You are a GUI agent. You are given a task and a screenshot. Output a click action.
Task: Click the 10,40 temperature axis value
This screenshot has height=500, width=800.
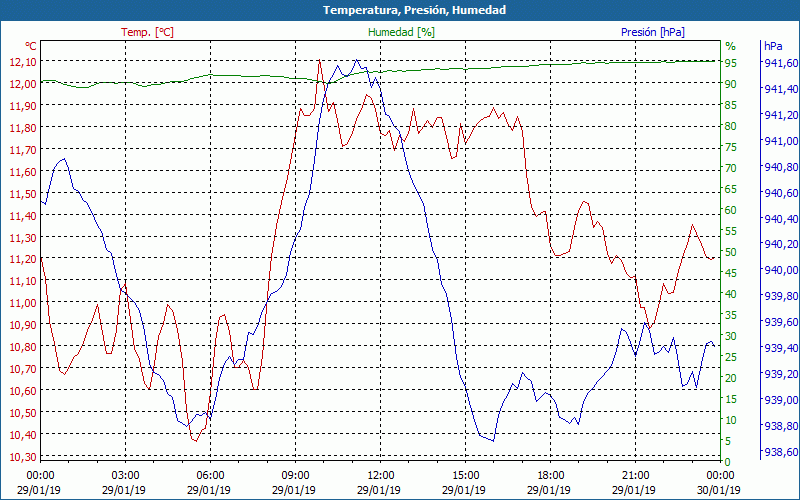23,434
